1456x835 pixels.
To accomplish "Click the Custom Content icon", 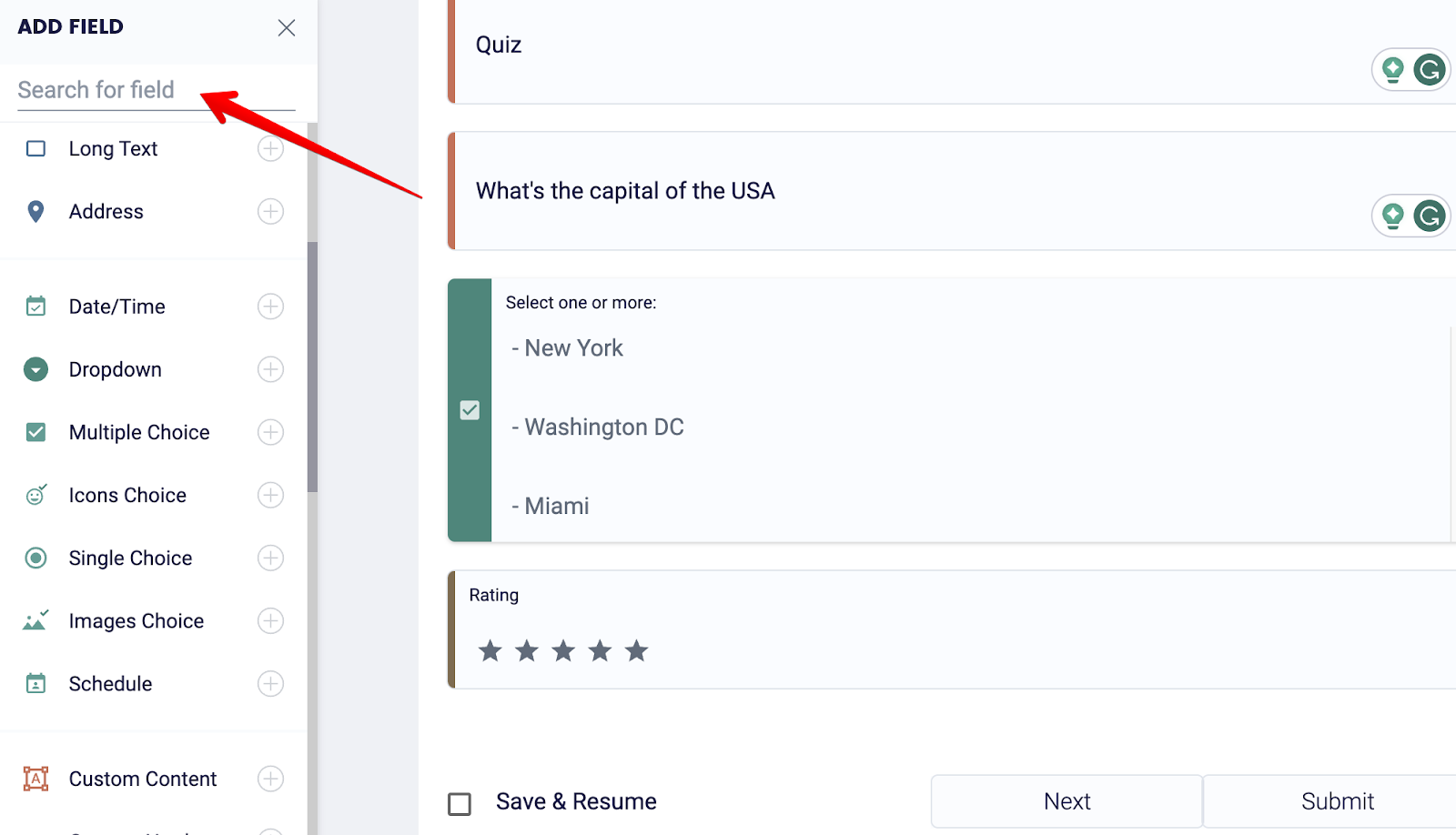I will coord(35,779).
